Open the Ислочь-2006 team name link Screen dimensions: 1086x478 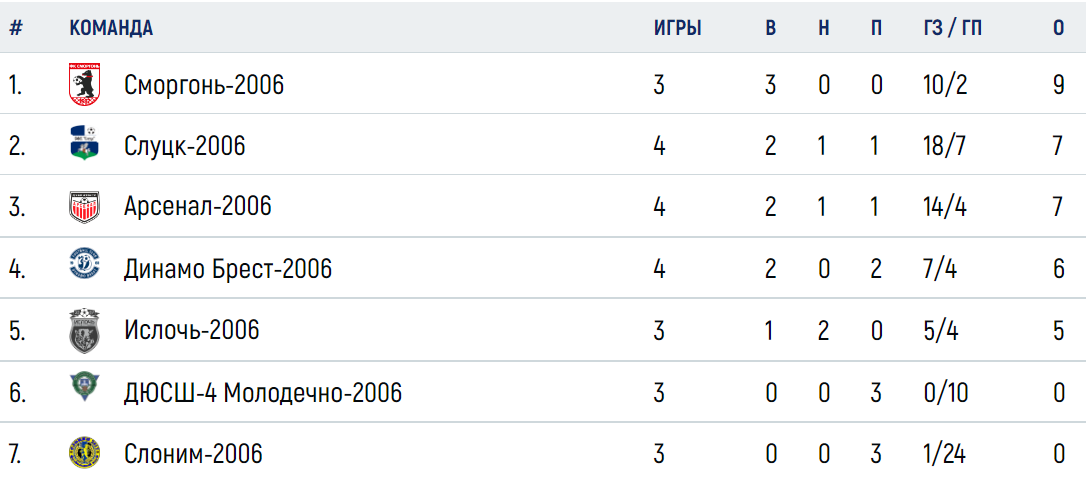tap(192, 330)
